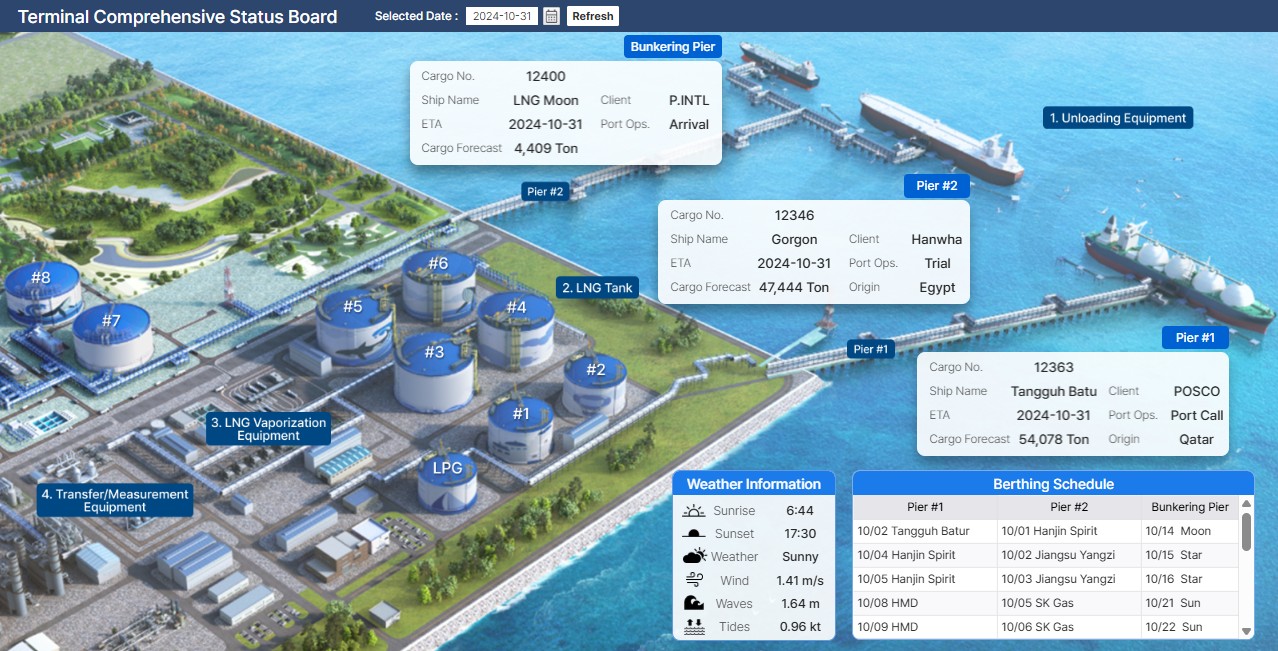1278x651 pixels.
Task: Select the Unloading Equipment label
Action: [1117, 117]
